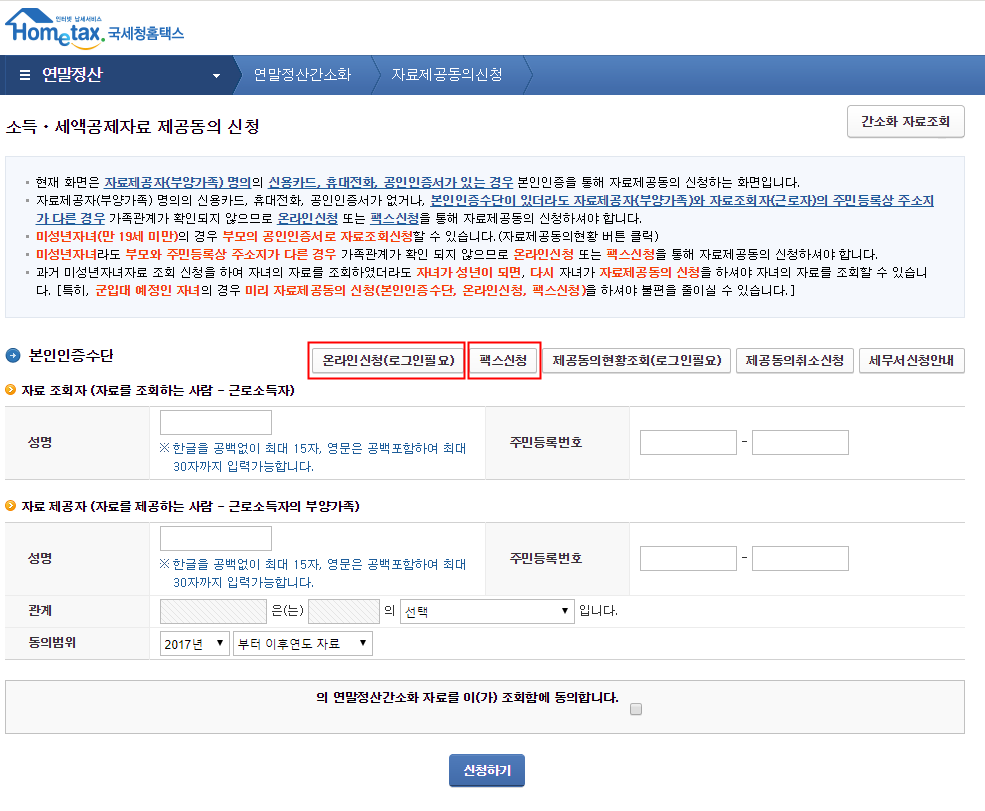Click the 간소화 자료조회 button
The image size is (985, 811).
point(905,121)
